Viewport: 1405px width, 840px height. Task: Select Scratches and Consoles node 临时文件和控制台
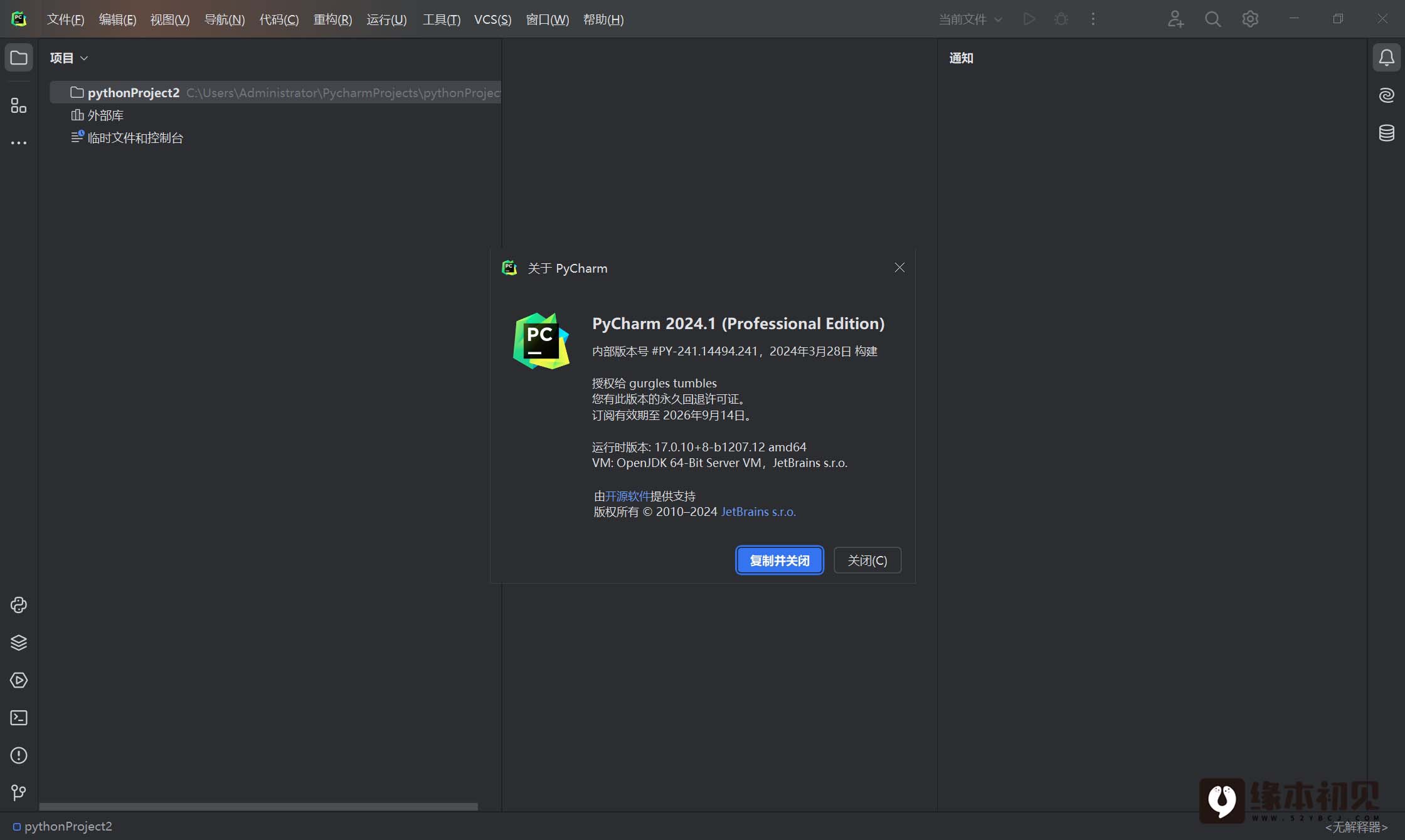[x=127, y=138]
